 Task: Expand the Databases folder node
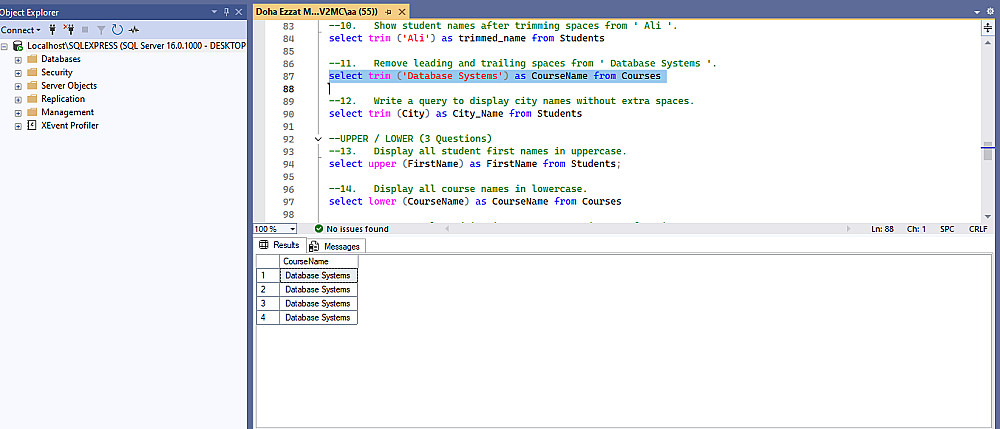click(18, 59)
